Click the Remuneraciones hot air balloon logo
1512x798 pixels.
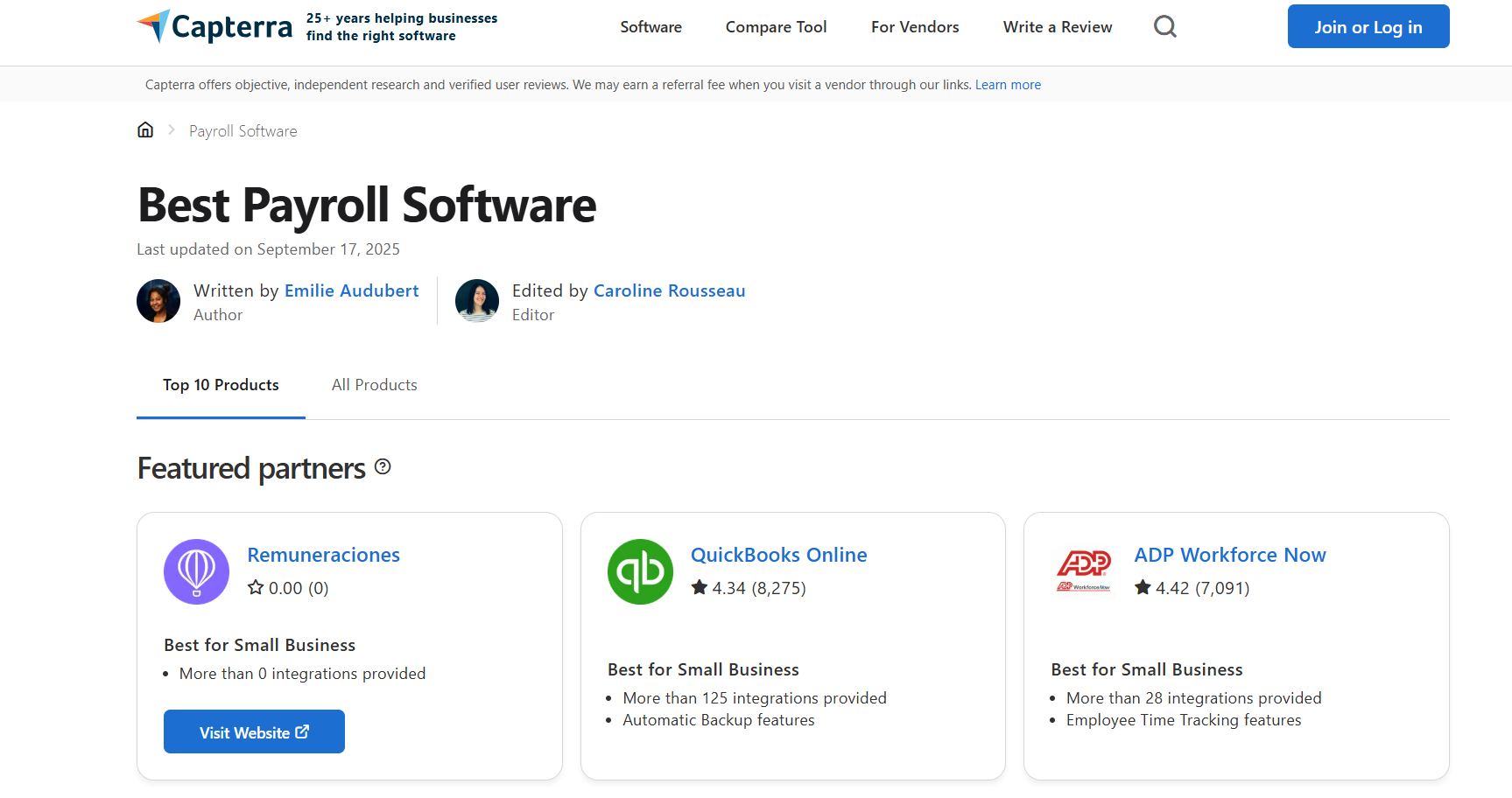click(x=196, y=571)
